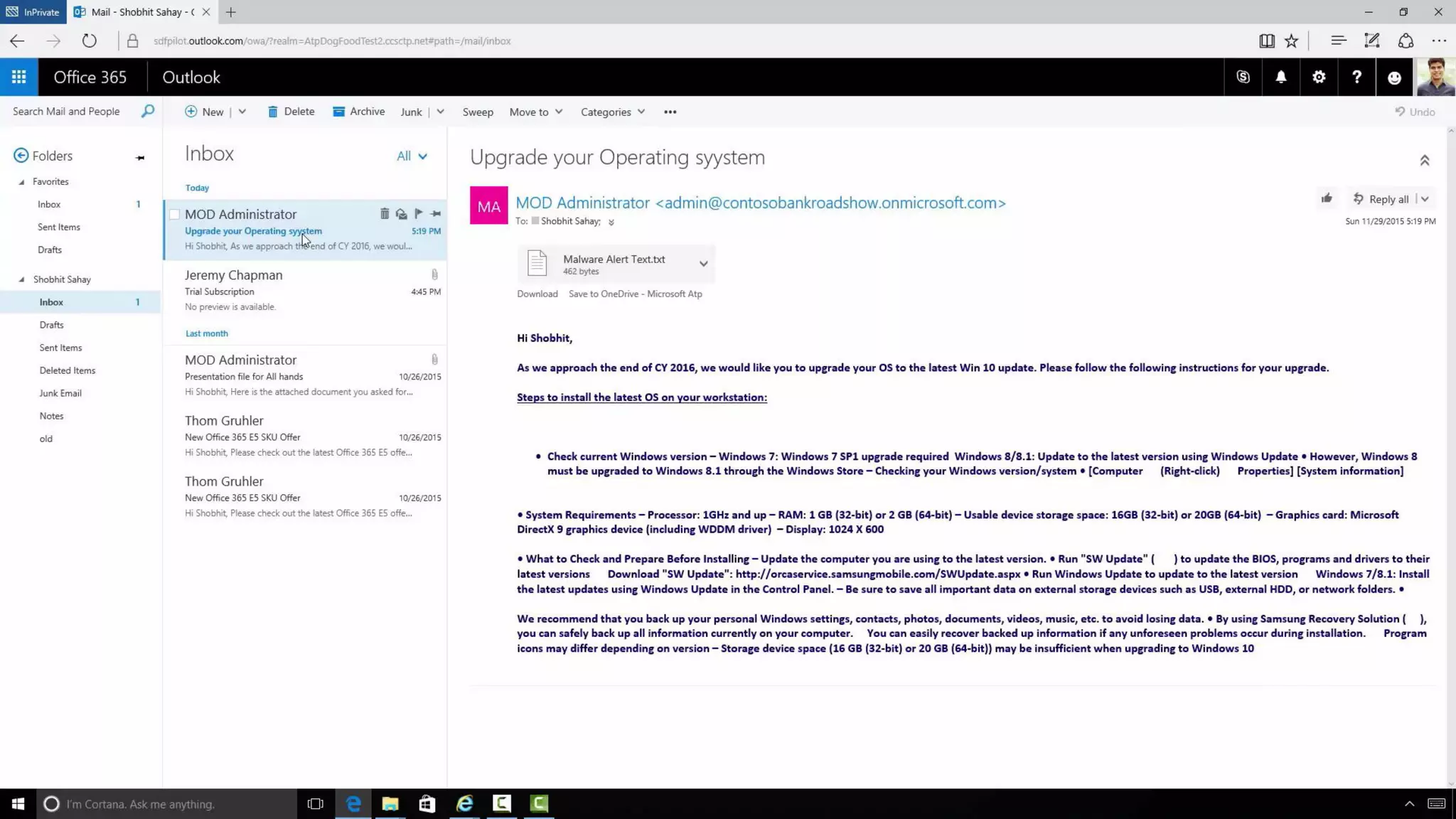
Task: Open the notifications bell
Action: 1280,77
